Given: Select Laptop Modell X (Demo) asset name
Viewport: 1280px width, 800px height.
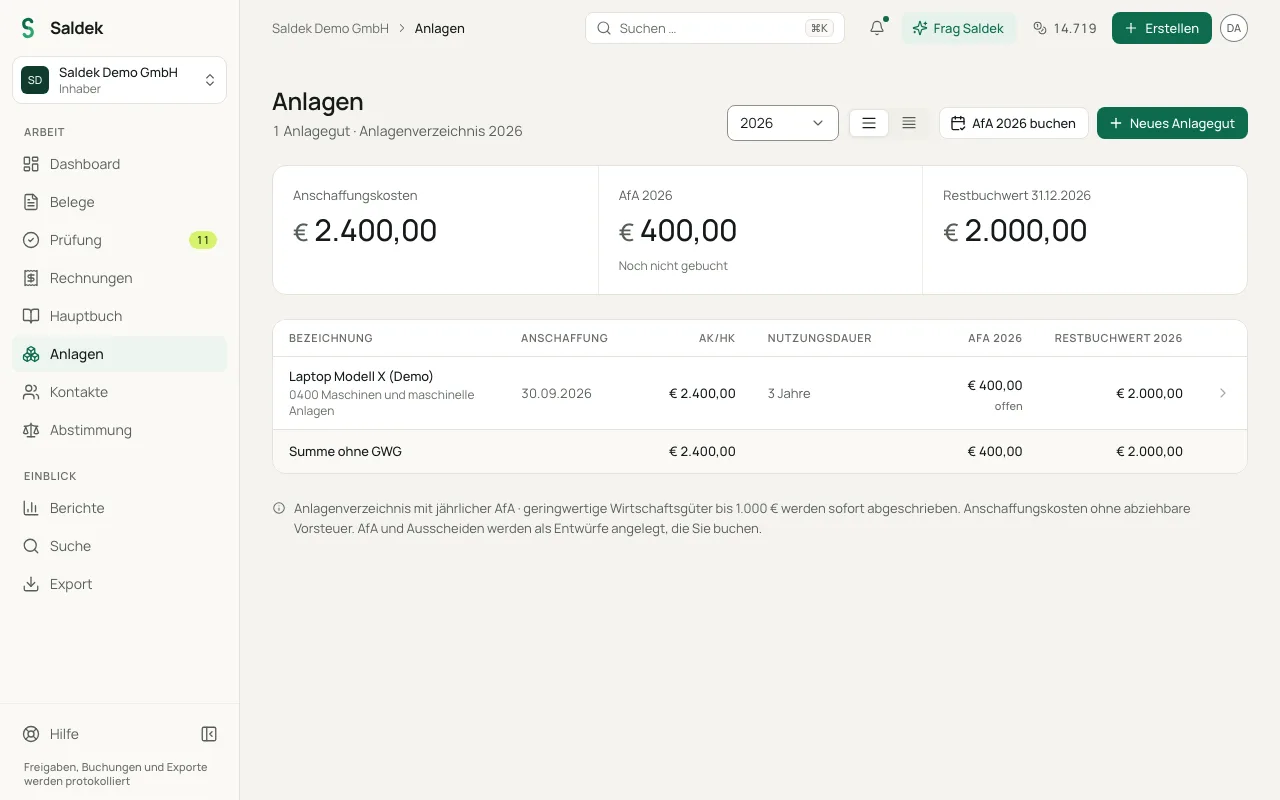Looking at the screenshot, I should tap(361, 376).
